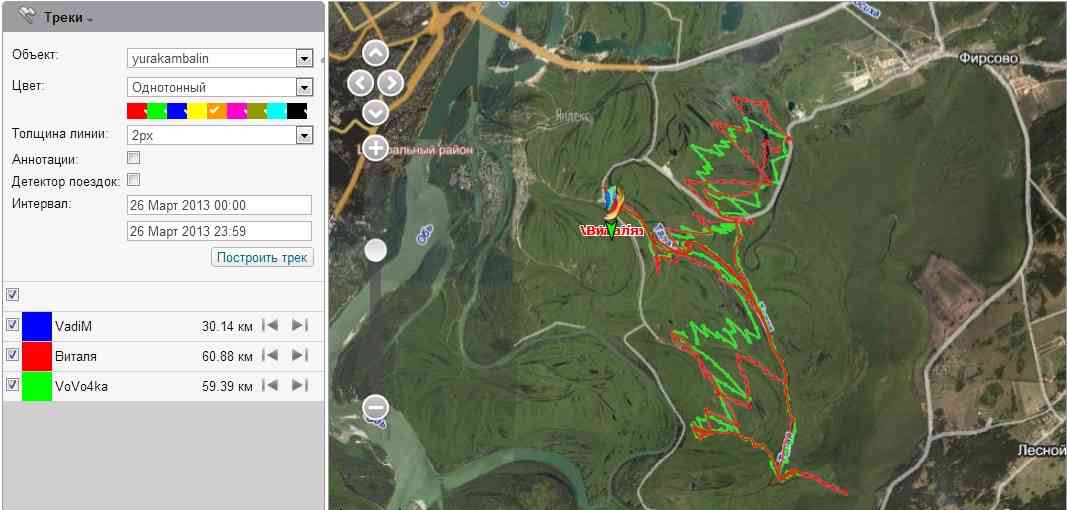
Task: Jump to the start of the VadiM track
Action: [x=268, y=326]
